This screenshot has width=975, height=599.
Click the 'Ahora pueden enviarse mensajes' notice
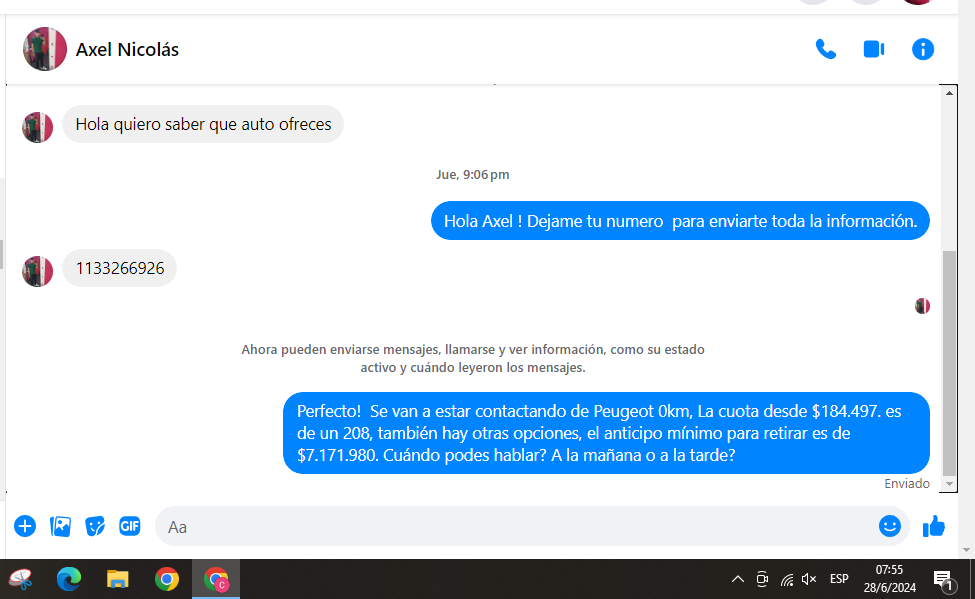pos(473,358)
